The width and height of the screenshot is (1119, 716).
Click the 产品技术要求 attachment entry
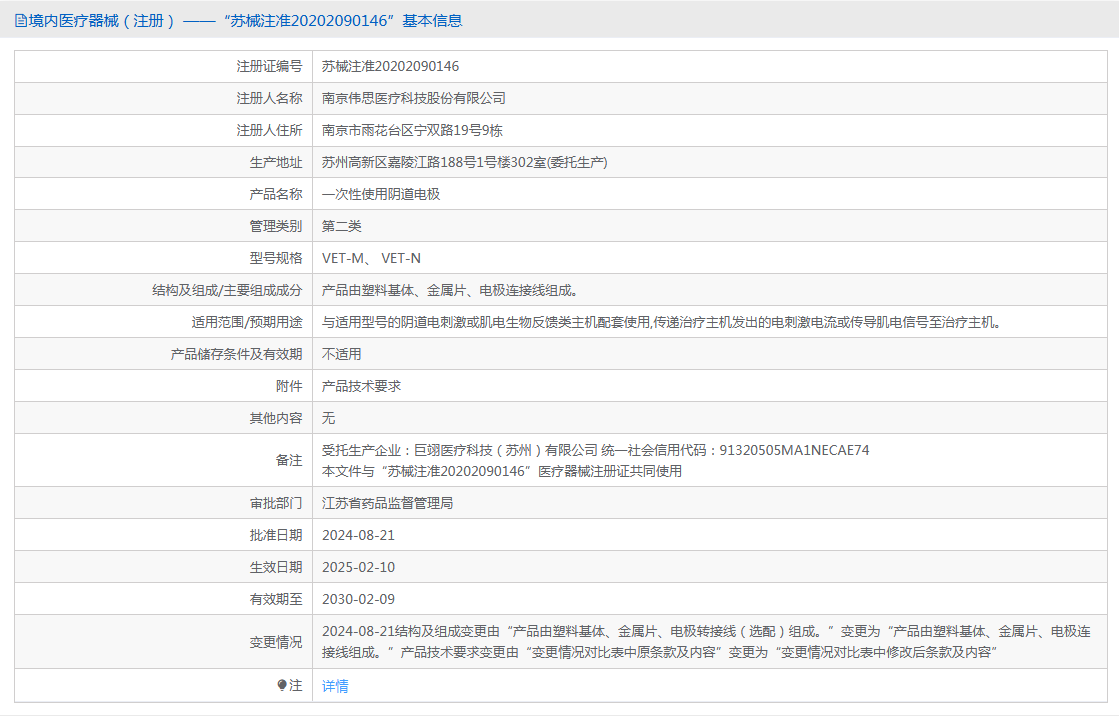click(361, 386)
